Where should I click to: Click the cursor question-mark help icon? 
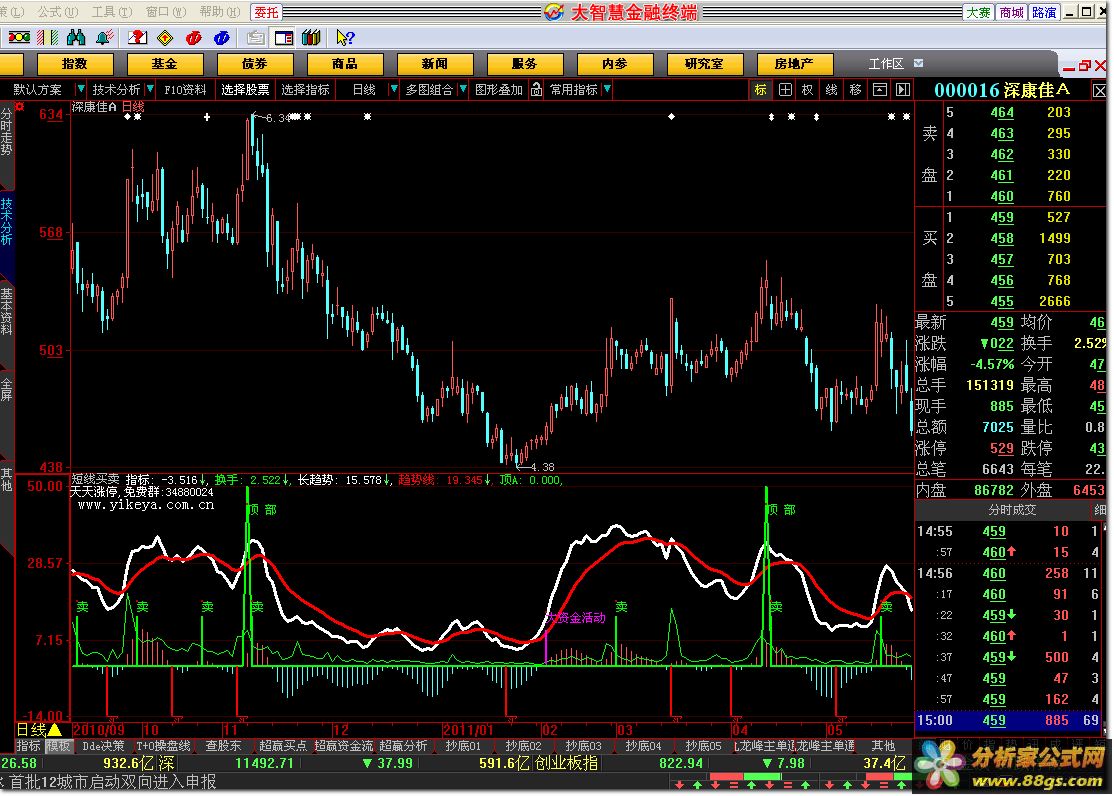coord(345,37)
